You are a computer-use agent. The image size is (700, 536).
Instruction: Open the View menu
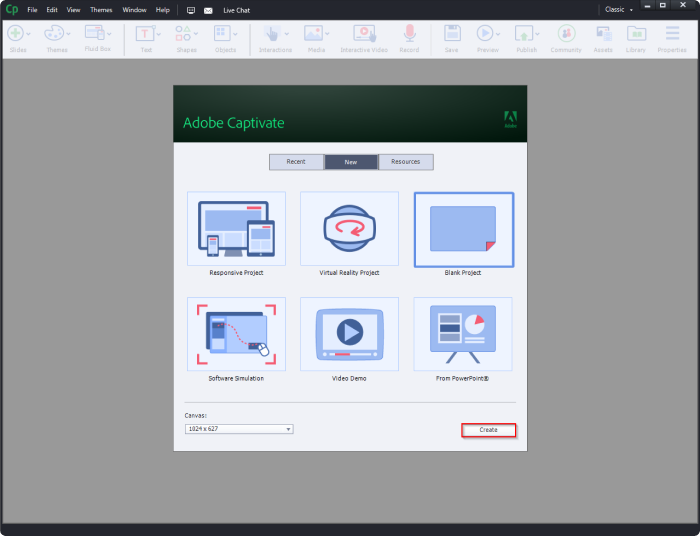pos(73,10)
